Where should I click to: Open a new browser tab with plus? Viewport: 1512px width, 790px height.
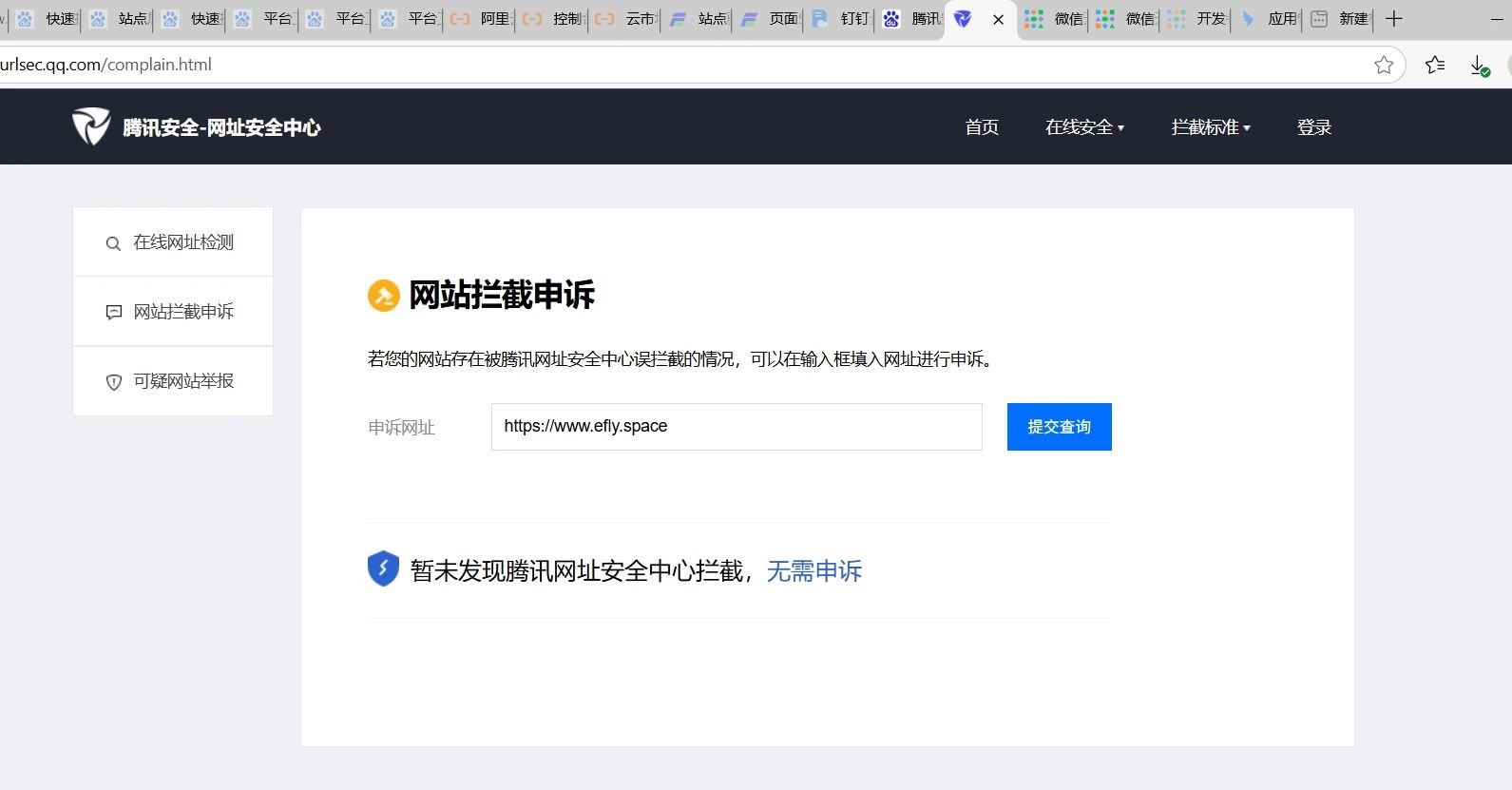[1394, 19]
